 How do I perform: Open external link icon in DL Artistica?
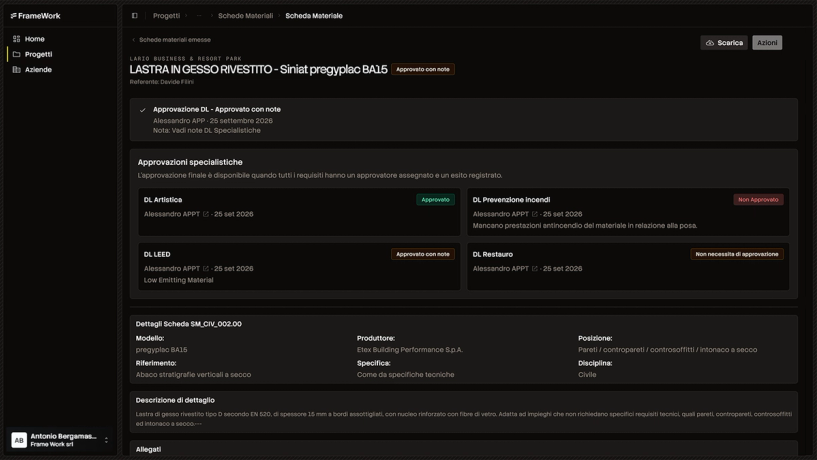(206, 214)
